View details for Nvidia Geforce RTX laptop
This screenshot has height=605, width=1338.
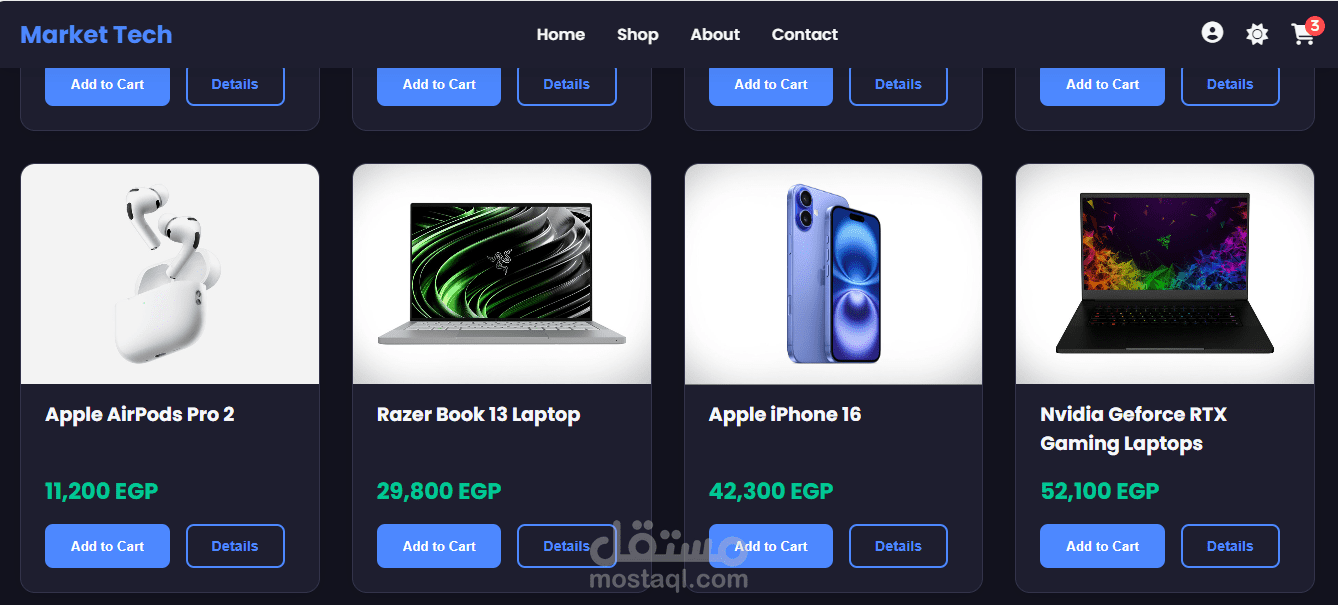click(1230, 546)
